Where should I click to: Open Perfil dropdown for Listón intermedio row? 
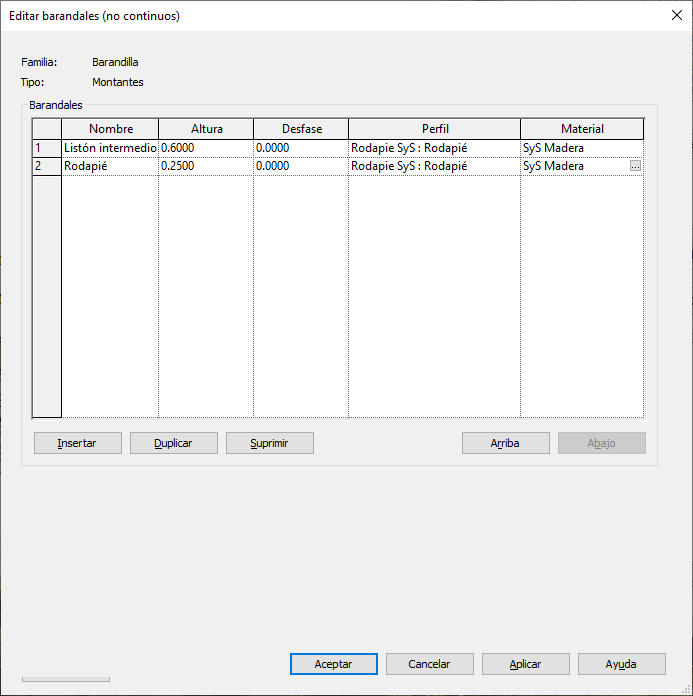(434, 148)
